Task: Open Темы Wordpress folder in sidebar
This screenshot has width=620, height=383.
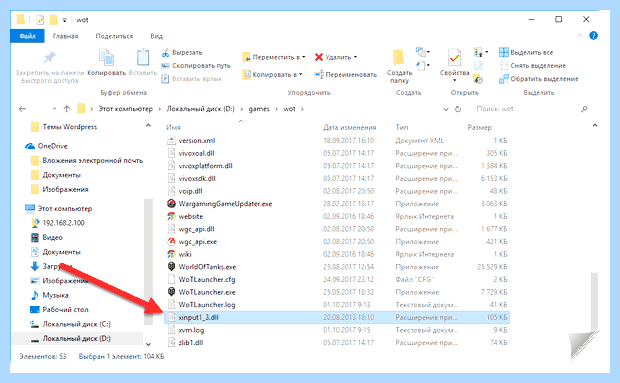Action: click(70, 127)
